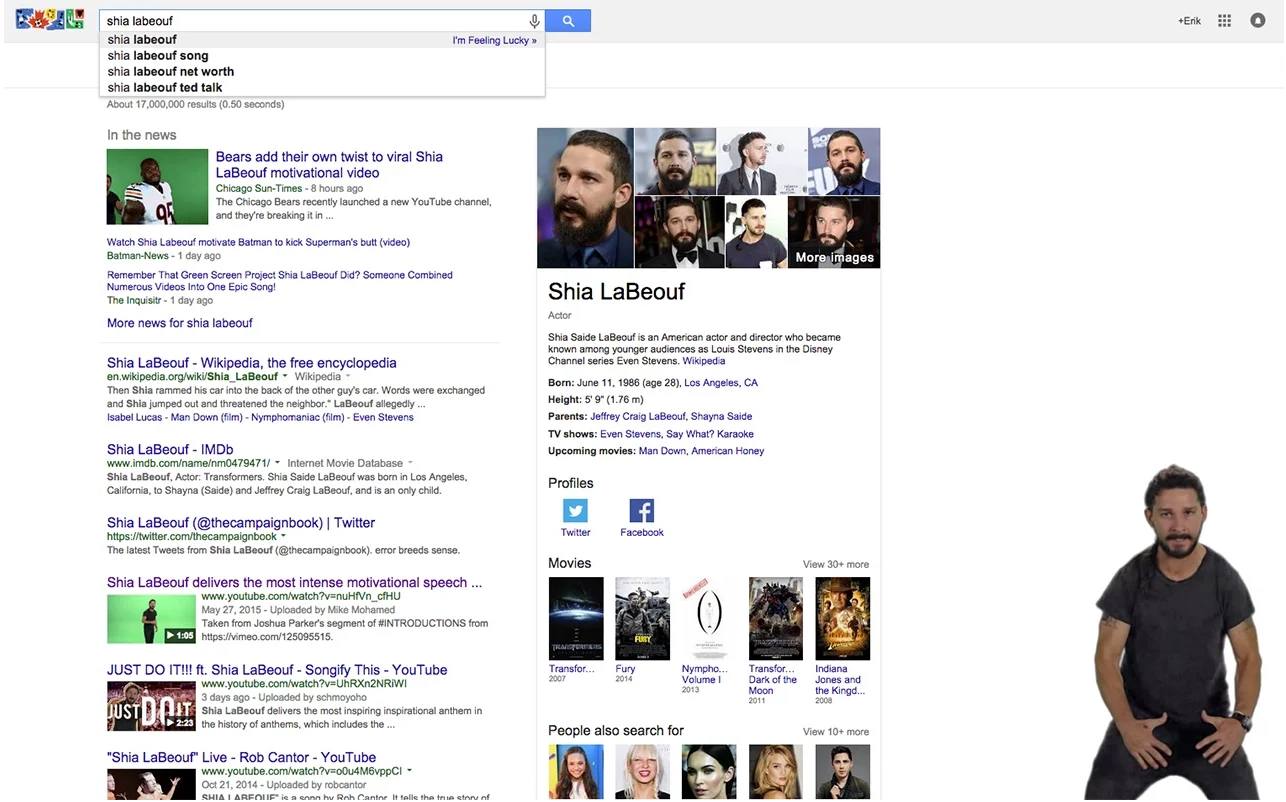Open Wikipedia link in knowledge panel

tap(704, 361)
